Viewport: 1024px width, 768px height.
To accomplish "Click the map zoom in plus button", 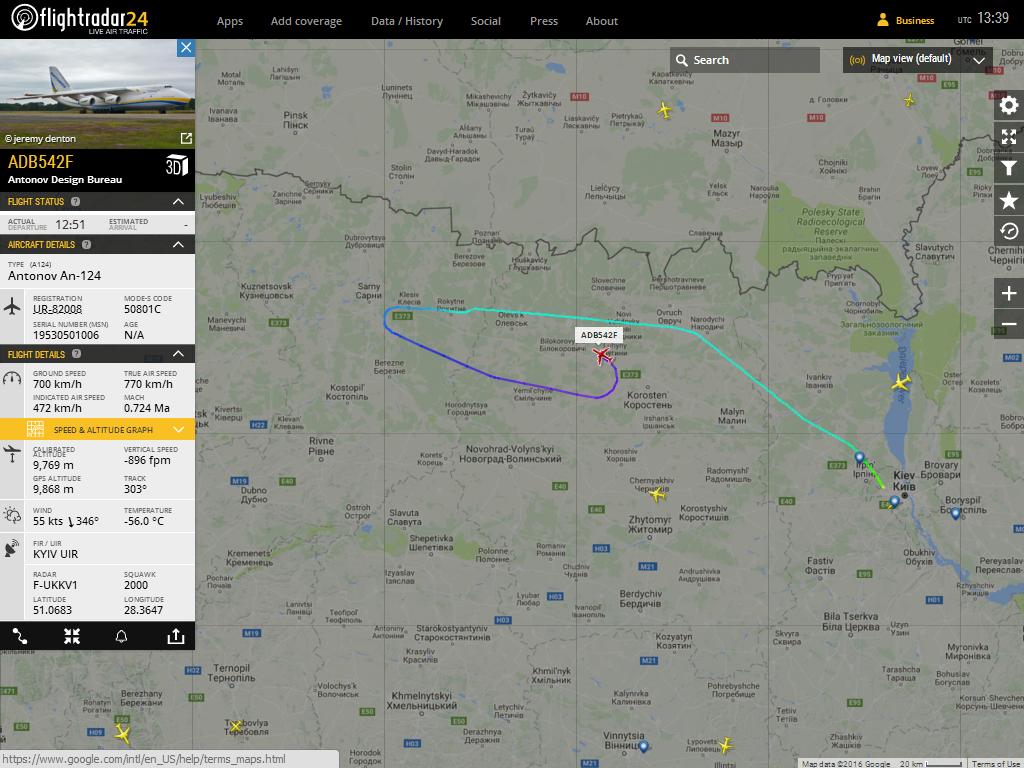I will [x=1009, y=293].
